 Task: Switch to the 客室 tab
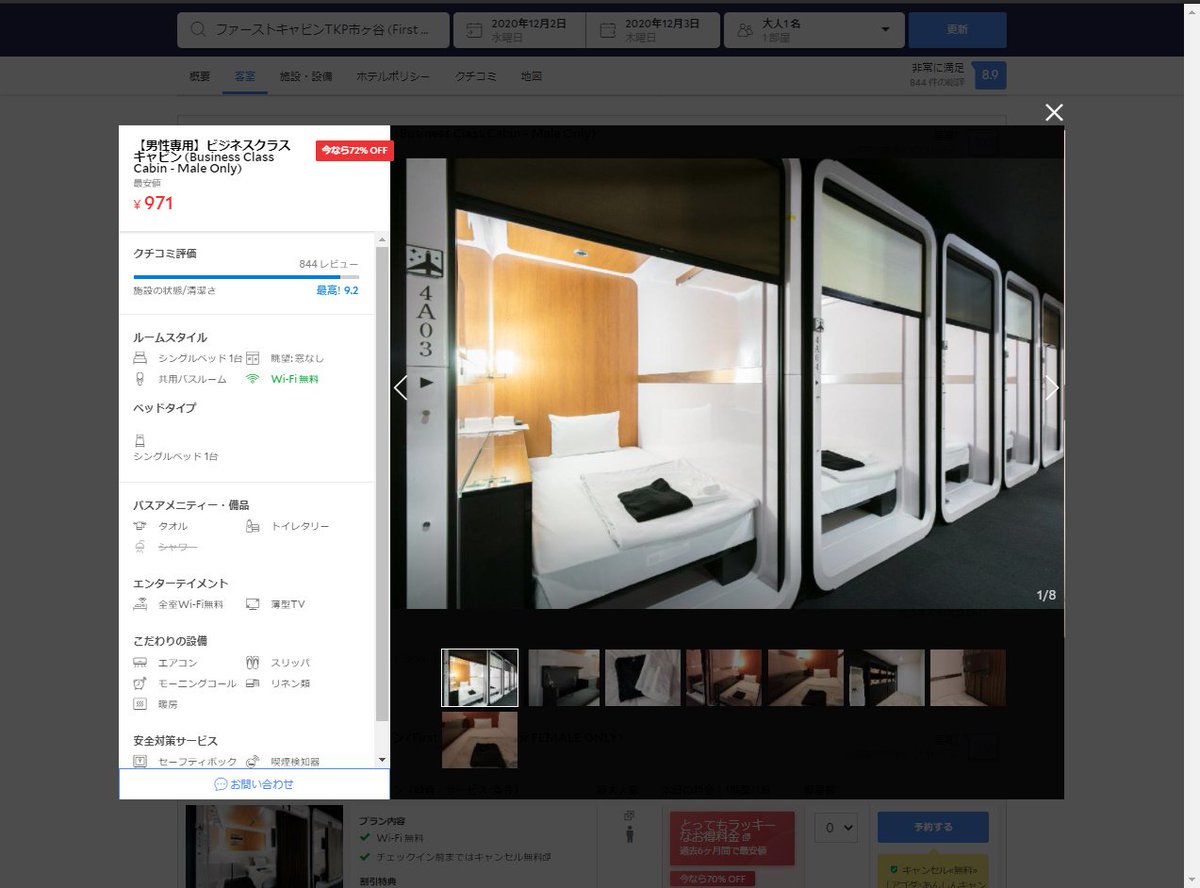coord(244,76)
